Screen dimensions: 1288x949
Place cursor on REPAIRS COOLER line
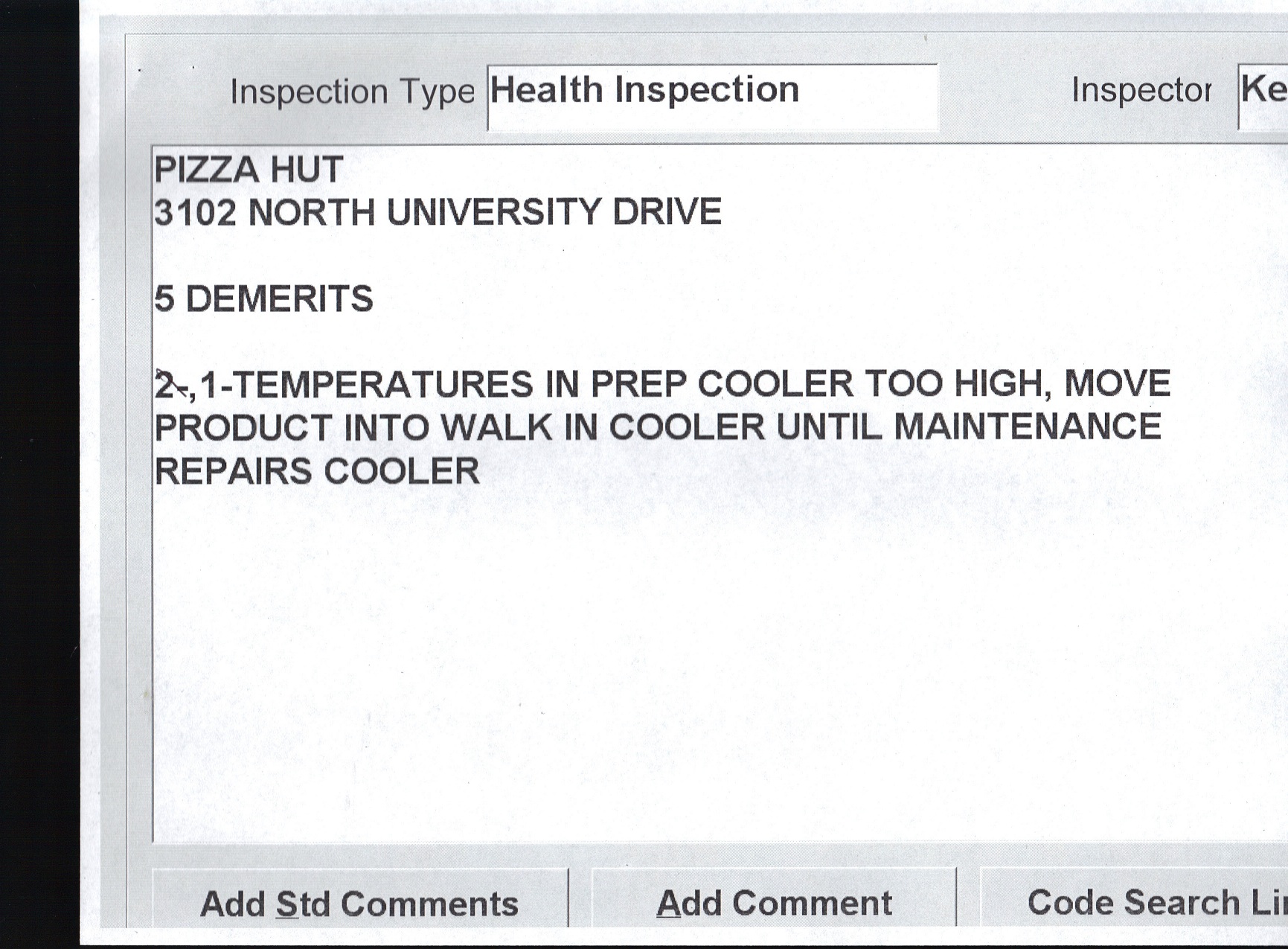[317, 471]
